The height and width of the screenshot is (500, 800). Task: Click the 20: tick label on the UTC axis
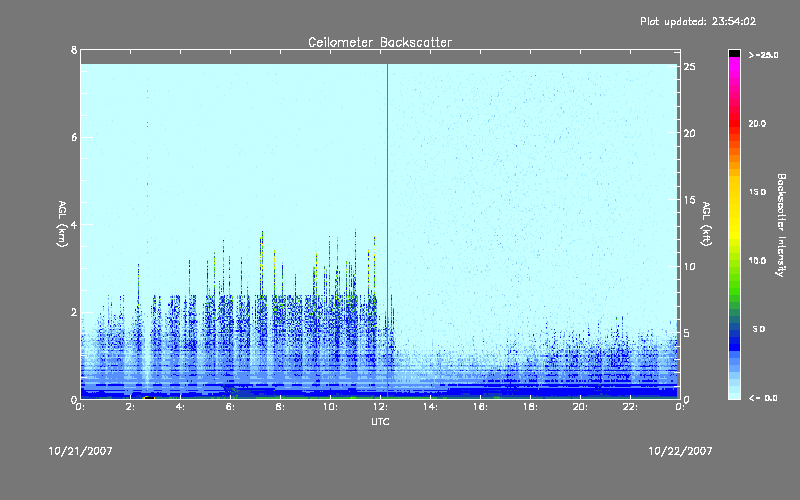[580, 407]
